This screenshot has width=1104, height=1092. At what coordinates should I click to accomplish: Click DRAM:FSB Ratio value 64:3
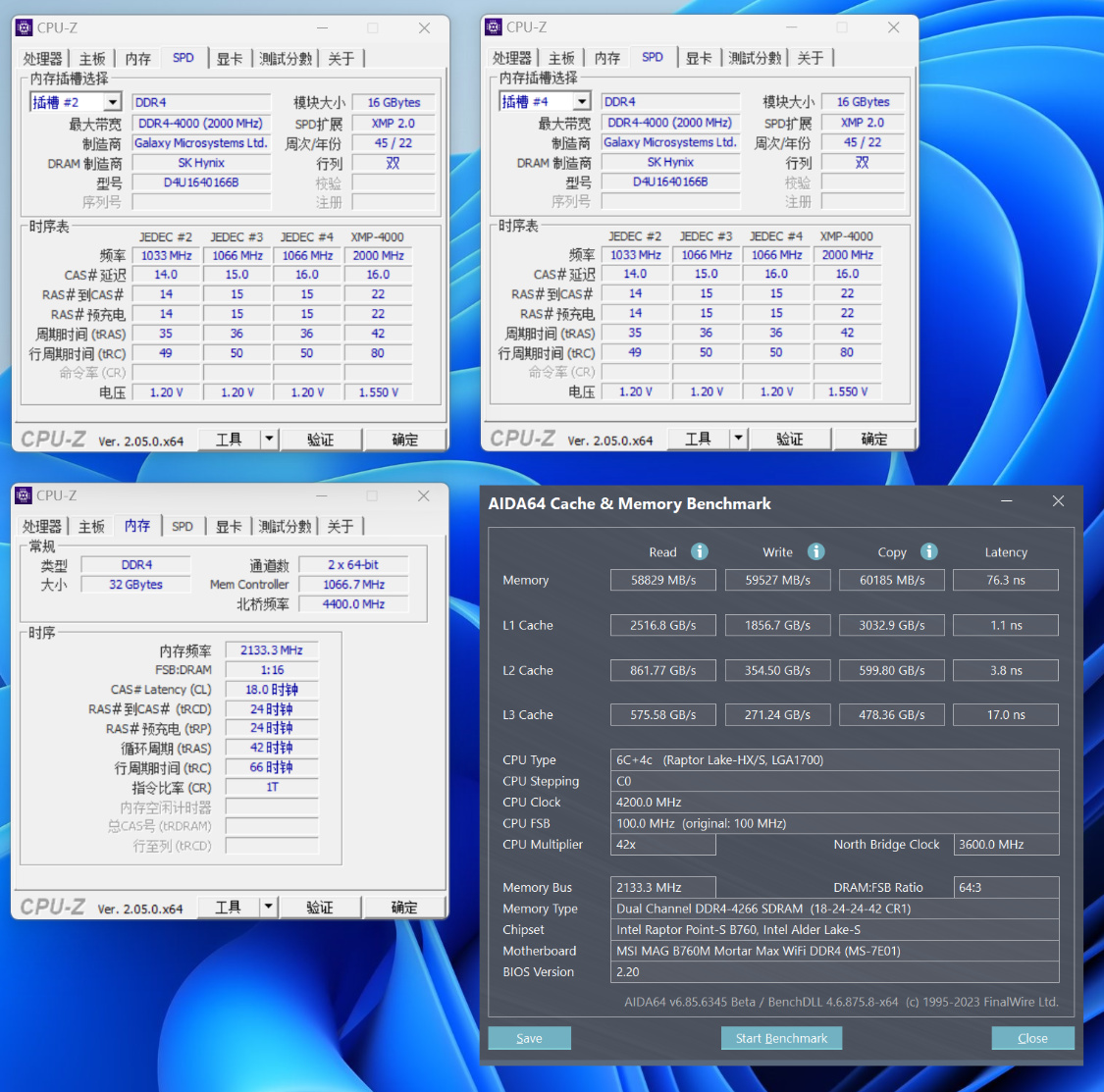[x=1006, y=887]
